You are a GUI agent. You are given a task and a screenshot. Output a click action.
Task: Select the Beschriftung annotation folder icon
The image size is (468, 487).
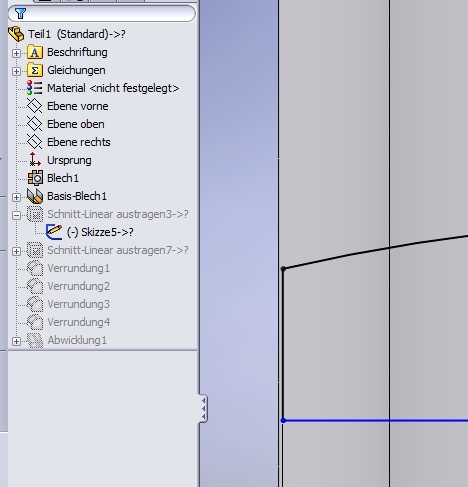(35, 52)
